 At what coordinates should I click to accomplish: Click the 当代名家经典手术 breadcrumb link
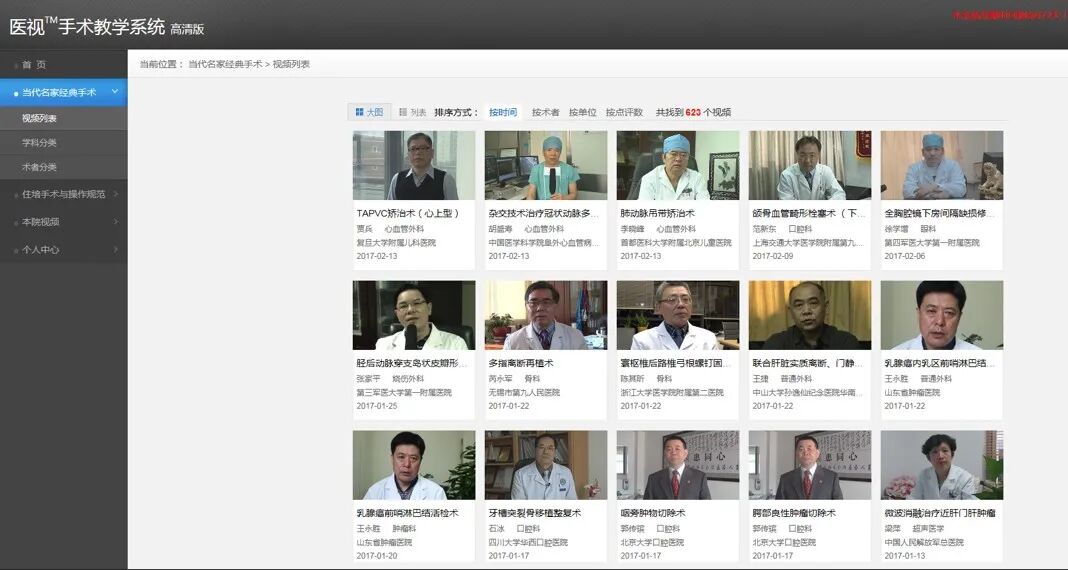click(225, 64)
